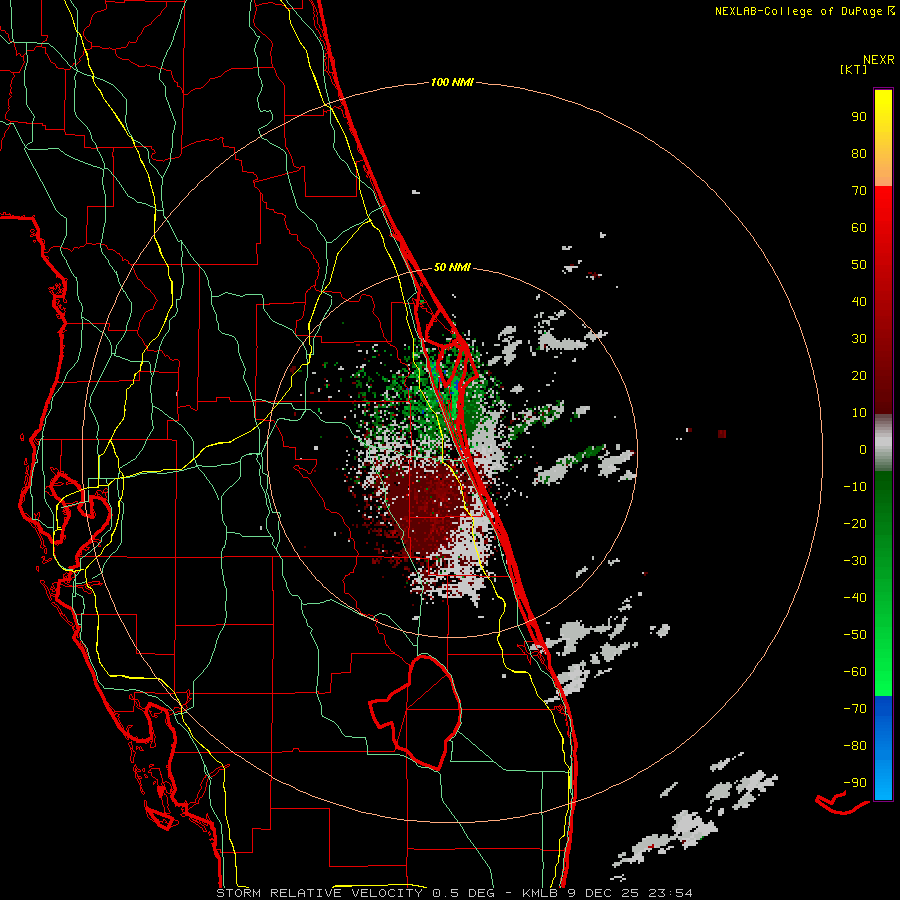Click the large dark red outbound velocity area
This screenshot has width=900, height=900.
428,505
